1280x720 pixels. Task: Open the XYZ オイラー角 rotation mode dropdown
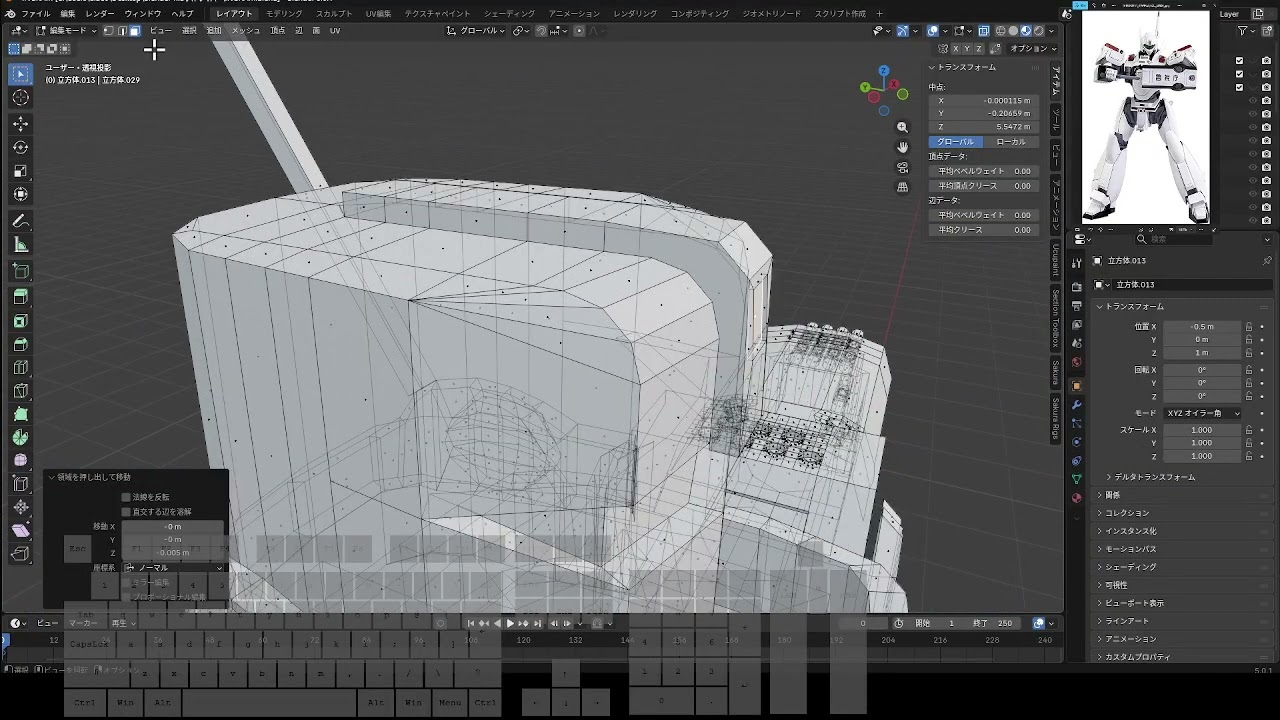[x=1202, y=413]
